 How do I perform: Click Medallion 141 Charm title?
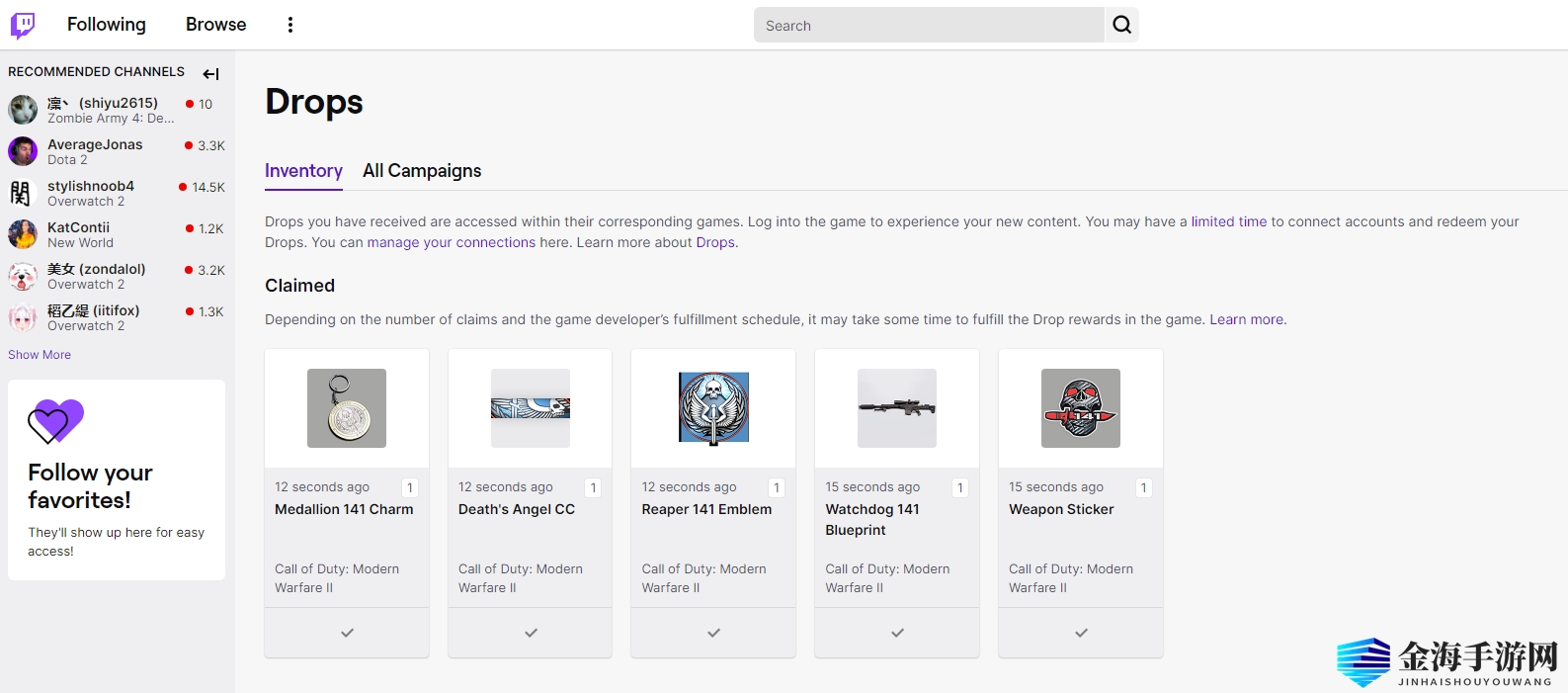click(x=344, y=509)
